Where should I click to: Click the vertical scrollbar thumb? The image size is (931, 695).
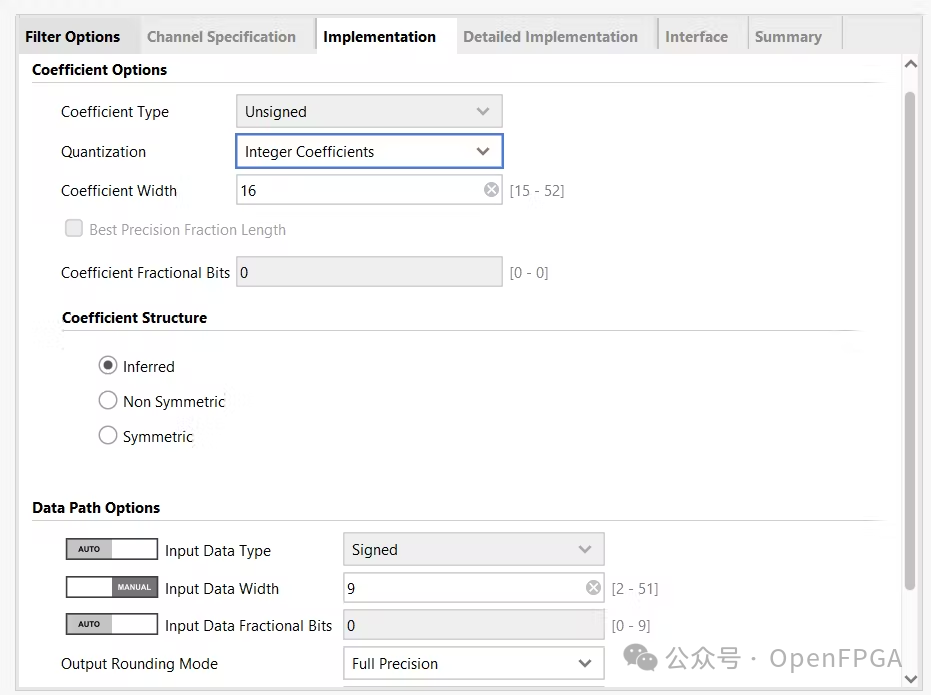[910, 340]
